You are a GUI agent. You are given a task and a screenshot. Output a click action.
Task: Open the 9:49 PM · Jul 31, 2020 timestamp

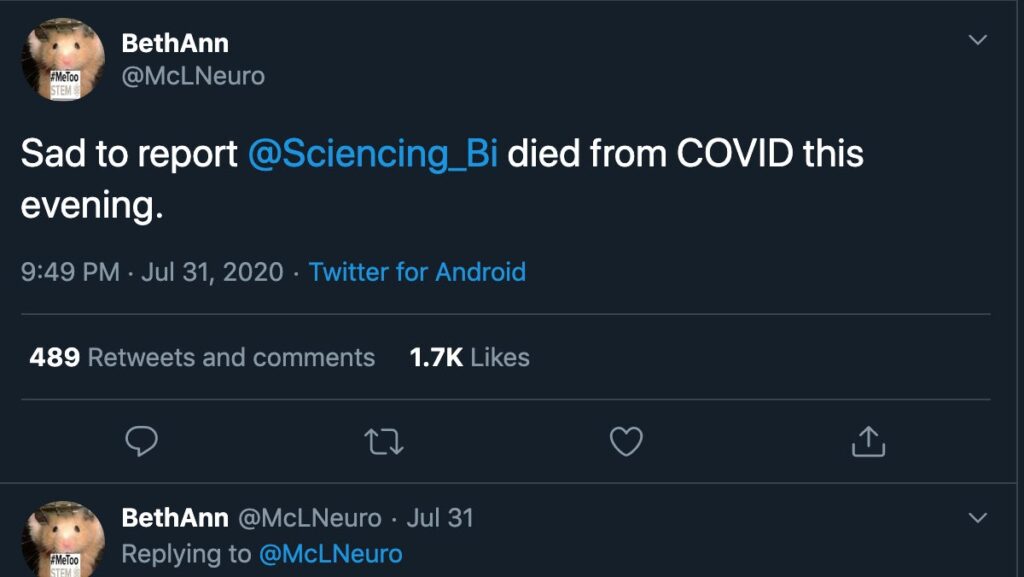[x=152, y=272]
